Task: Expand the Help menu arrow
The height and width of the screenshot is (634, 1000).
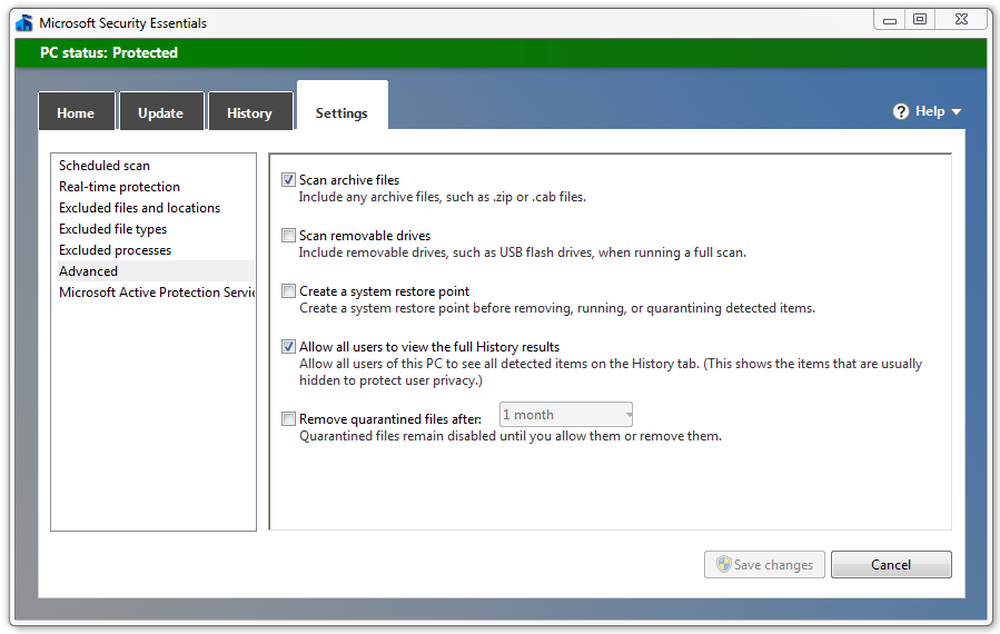Action: coord(956,112)
